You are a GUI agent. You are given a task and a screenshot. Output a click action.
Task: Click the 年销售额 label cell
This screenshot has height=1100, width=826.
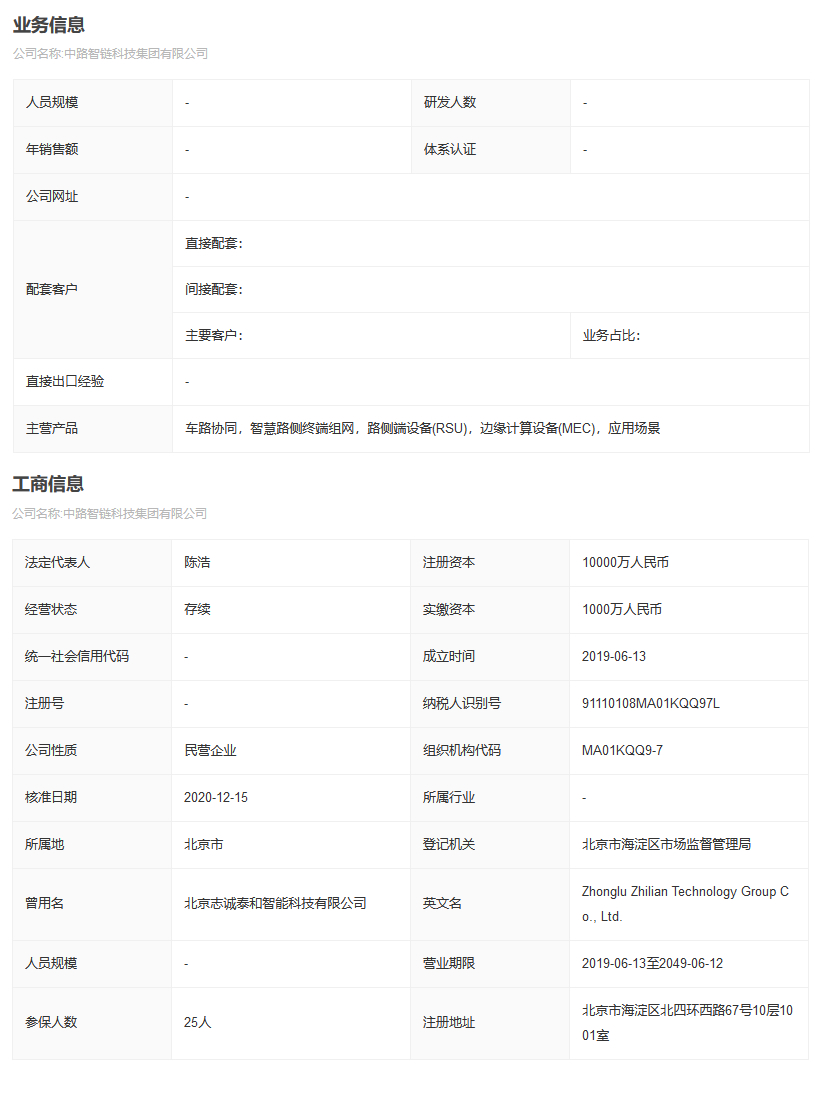[x=93, y=149]
